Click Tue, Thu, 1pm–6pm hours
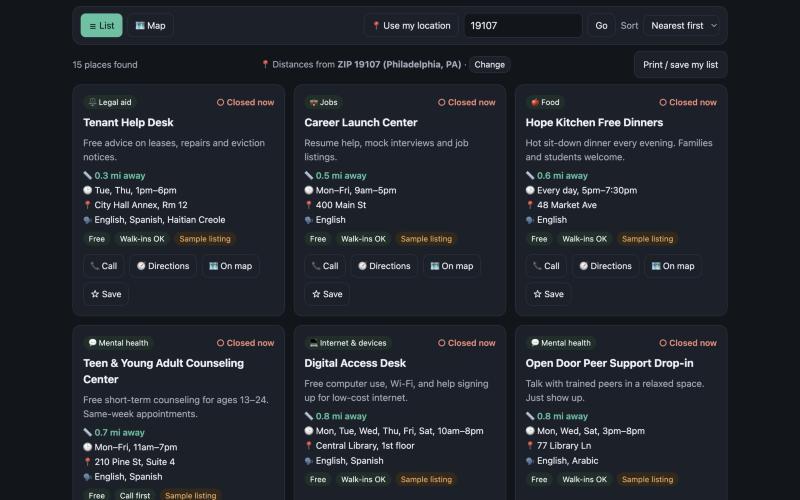800x500 pixels. click(x=135, y=190)
